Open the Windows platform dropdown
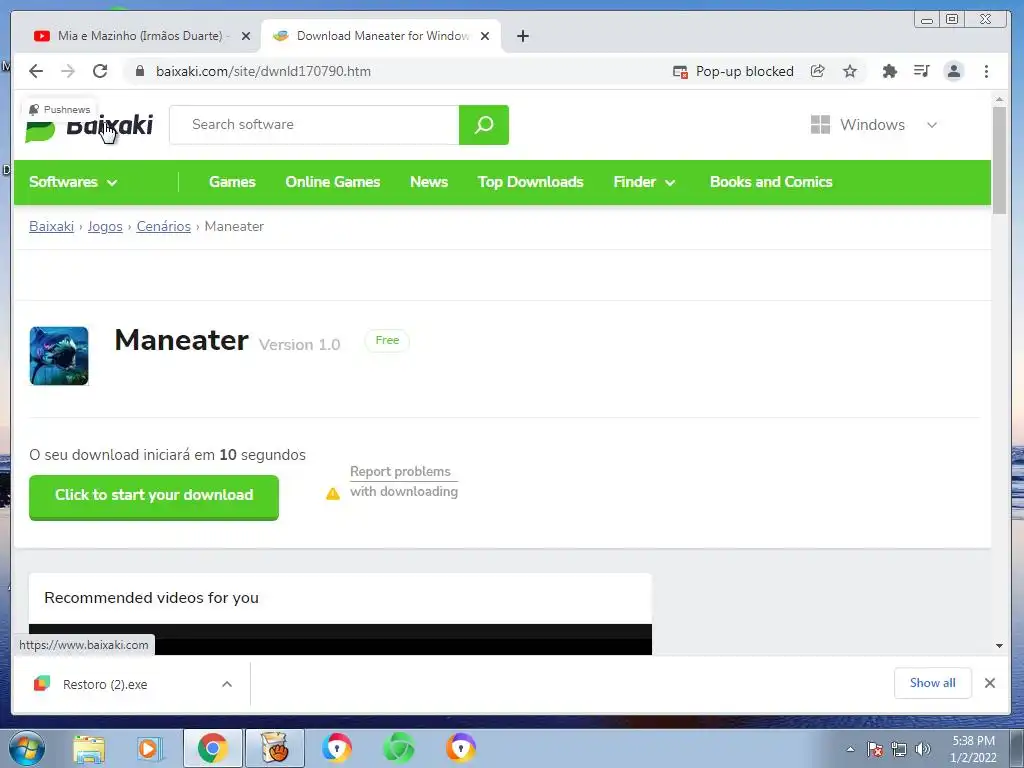Viewport: 1024px width, 768px height. pos(874,125)
